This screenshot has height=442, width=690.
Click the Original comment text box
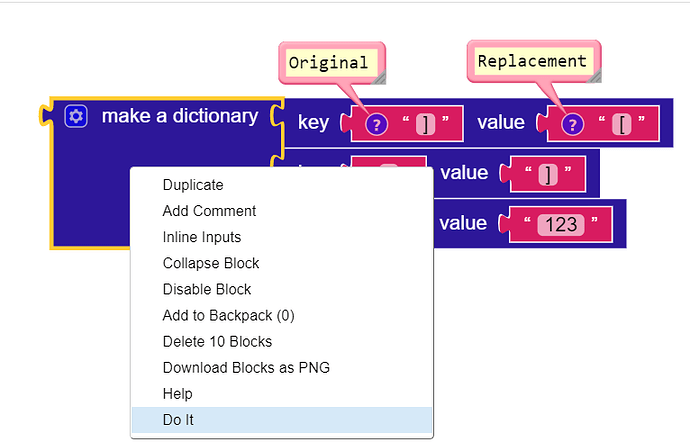[328, 62]
